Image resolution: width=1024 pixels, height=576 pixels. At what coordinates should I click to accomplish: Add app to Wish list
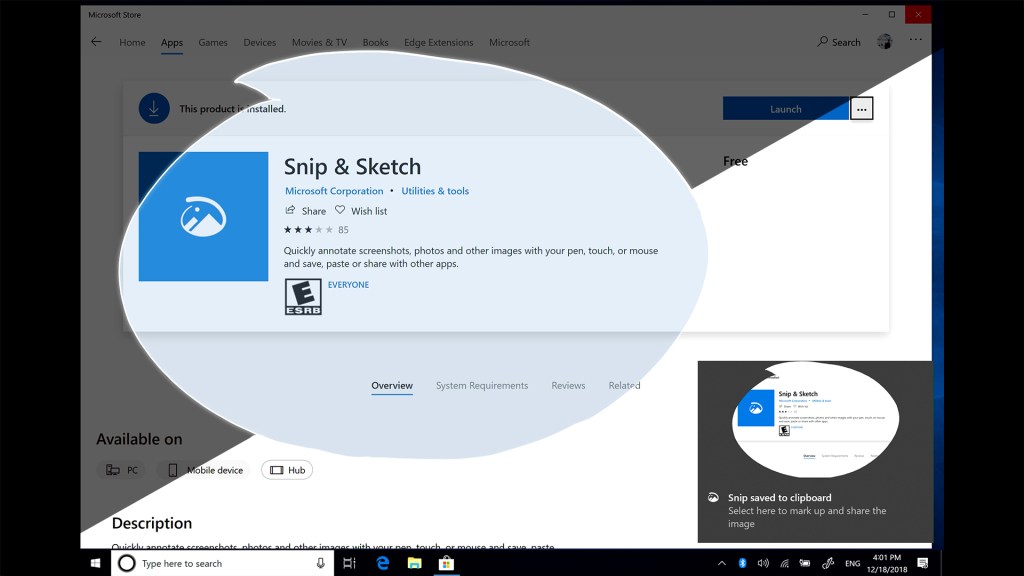tap(361, 211)
